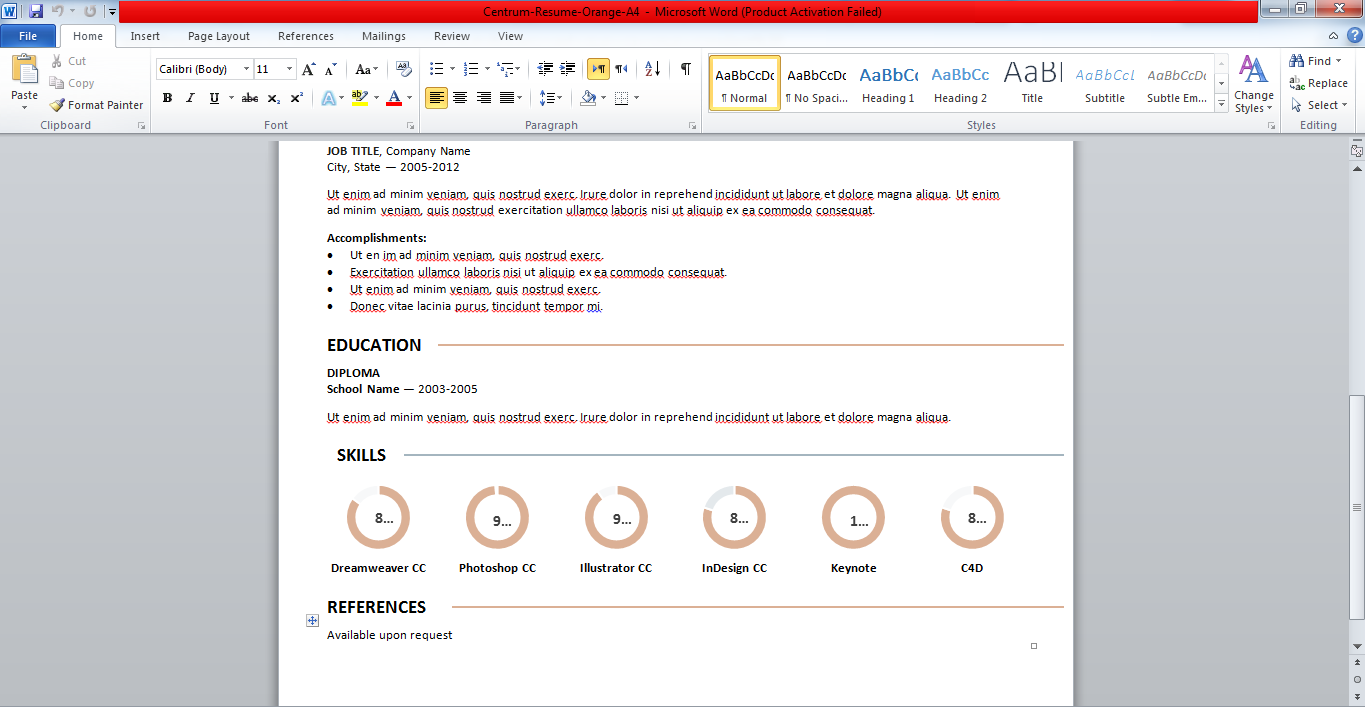Click the Text Effects icon
This screenshot has width=1365, height=707.
328,98
